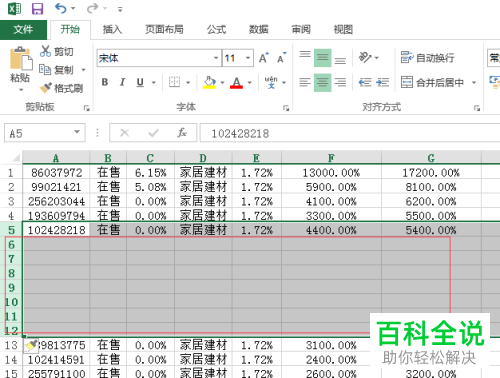The height and width of the screenshot is (378, 500).
Task: Click align left icon
Action: point(305,82)
